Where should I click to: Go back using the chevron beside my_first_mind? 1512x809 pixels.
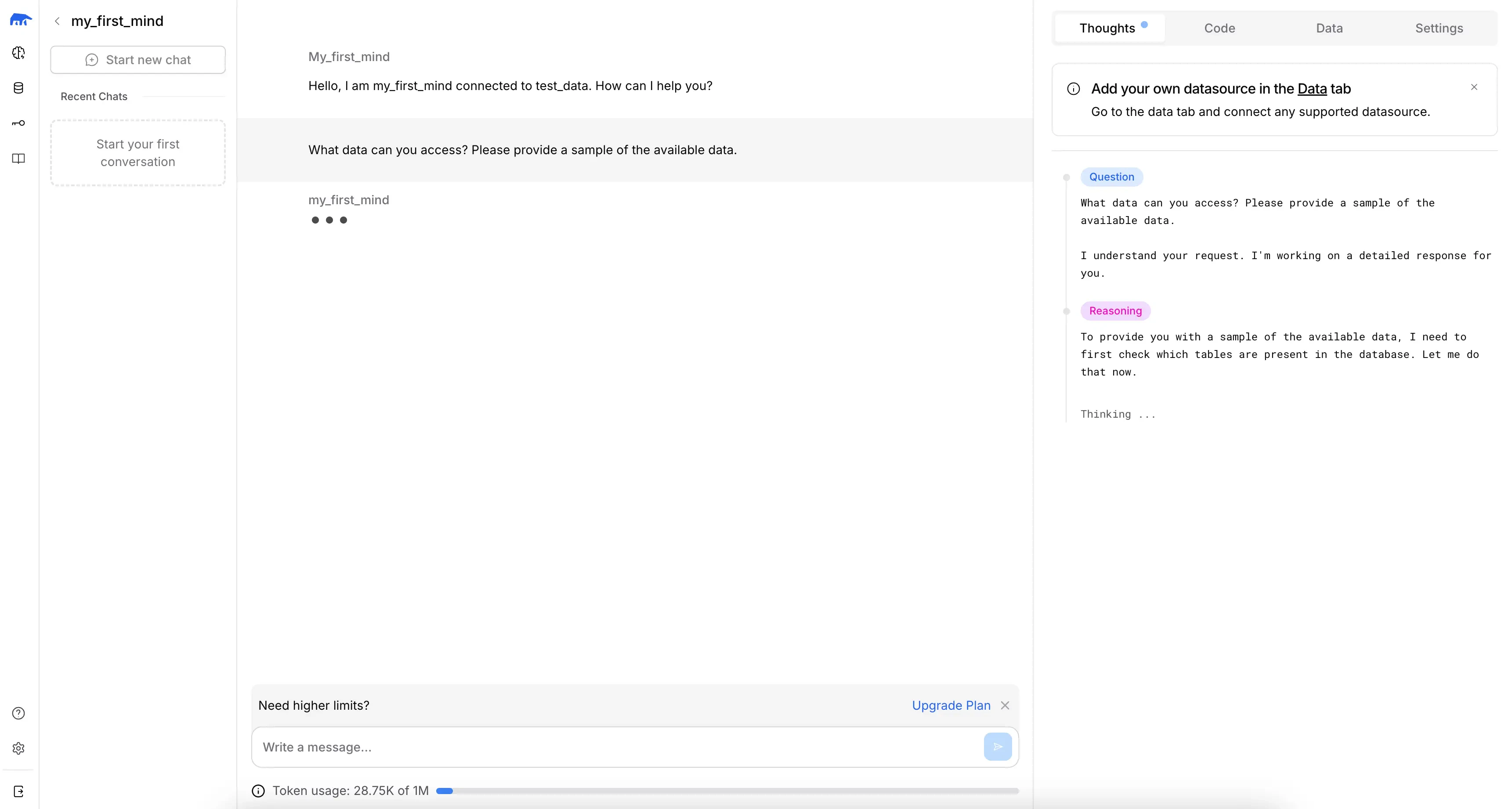57,21
